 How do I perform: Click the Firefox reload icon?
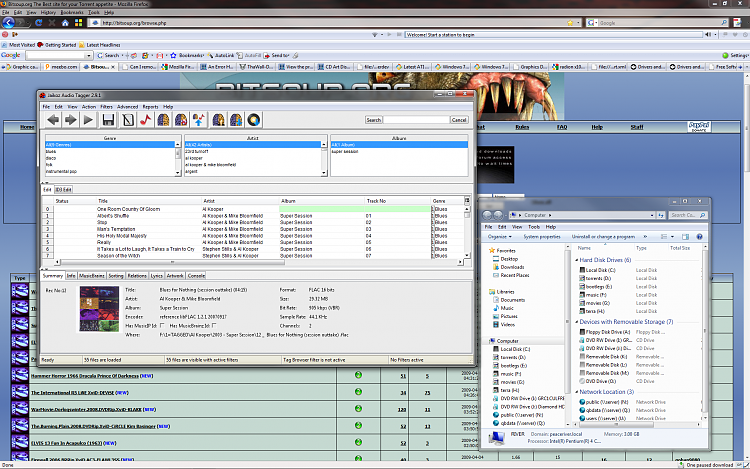click(x=38, y=22)
